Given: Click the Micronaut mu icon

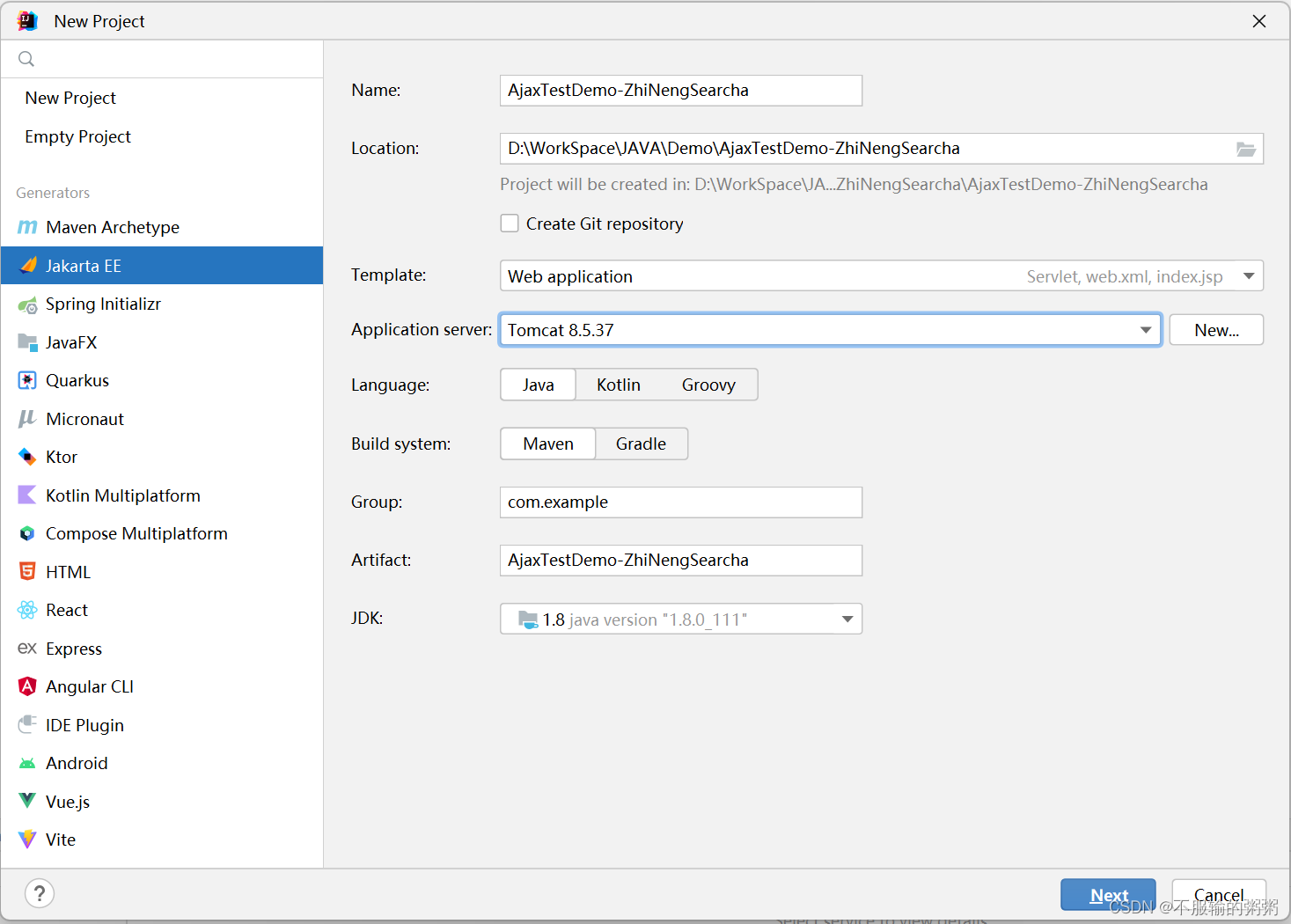Looking at the screenshot, I should [x=27, y=419].
